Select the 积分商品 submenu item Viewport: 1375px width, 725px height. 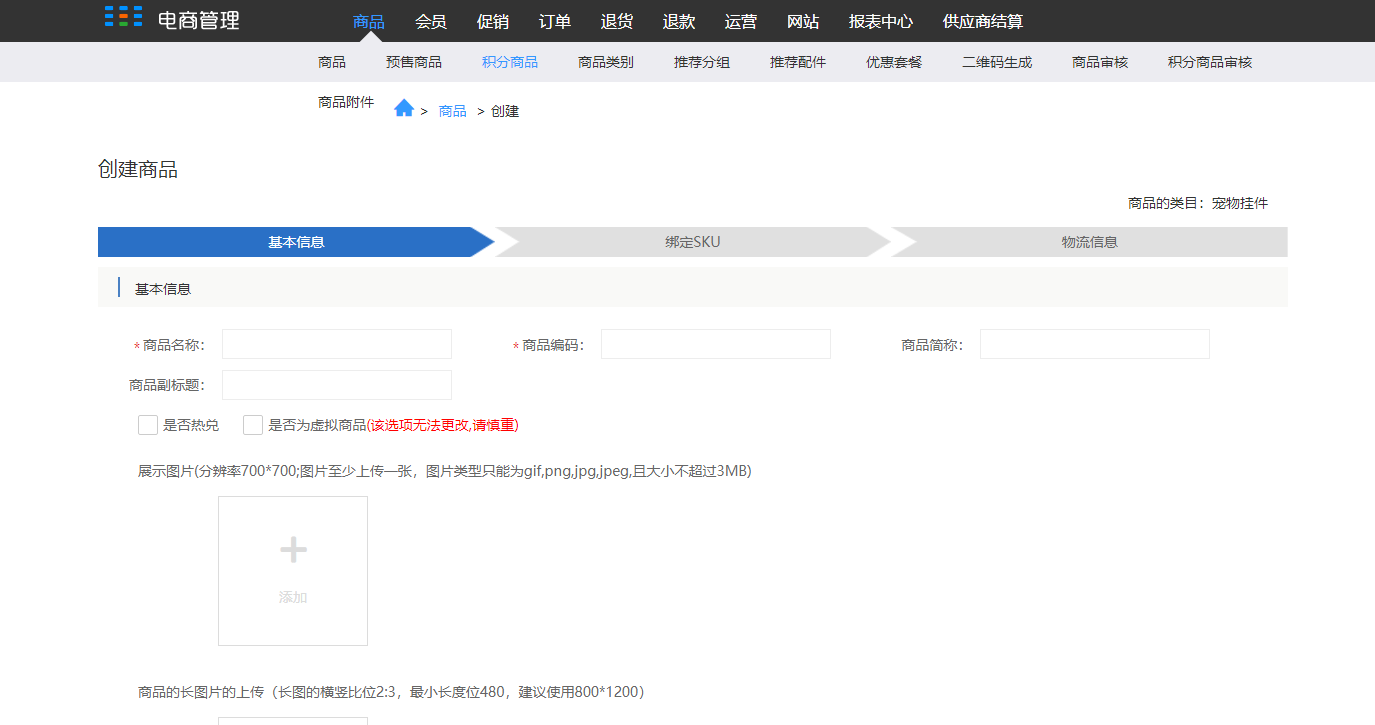(x=510, y=62)
